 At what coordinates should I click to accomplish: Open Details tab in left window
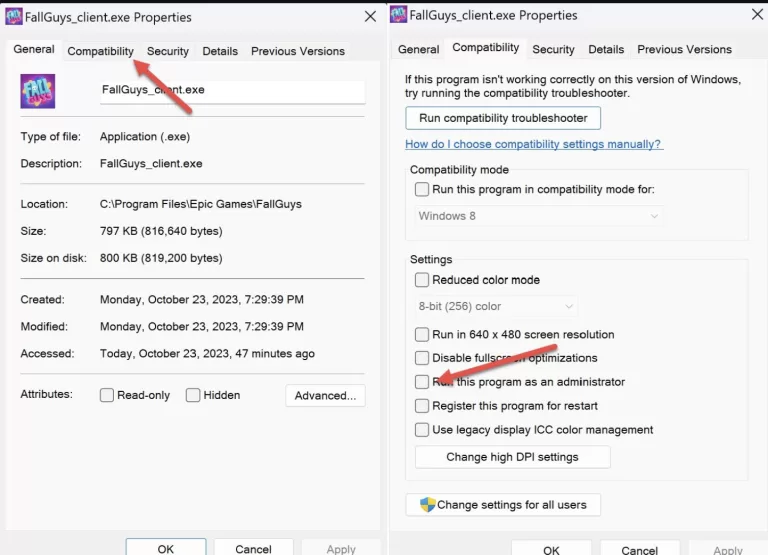point(220,51)
